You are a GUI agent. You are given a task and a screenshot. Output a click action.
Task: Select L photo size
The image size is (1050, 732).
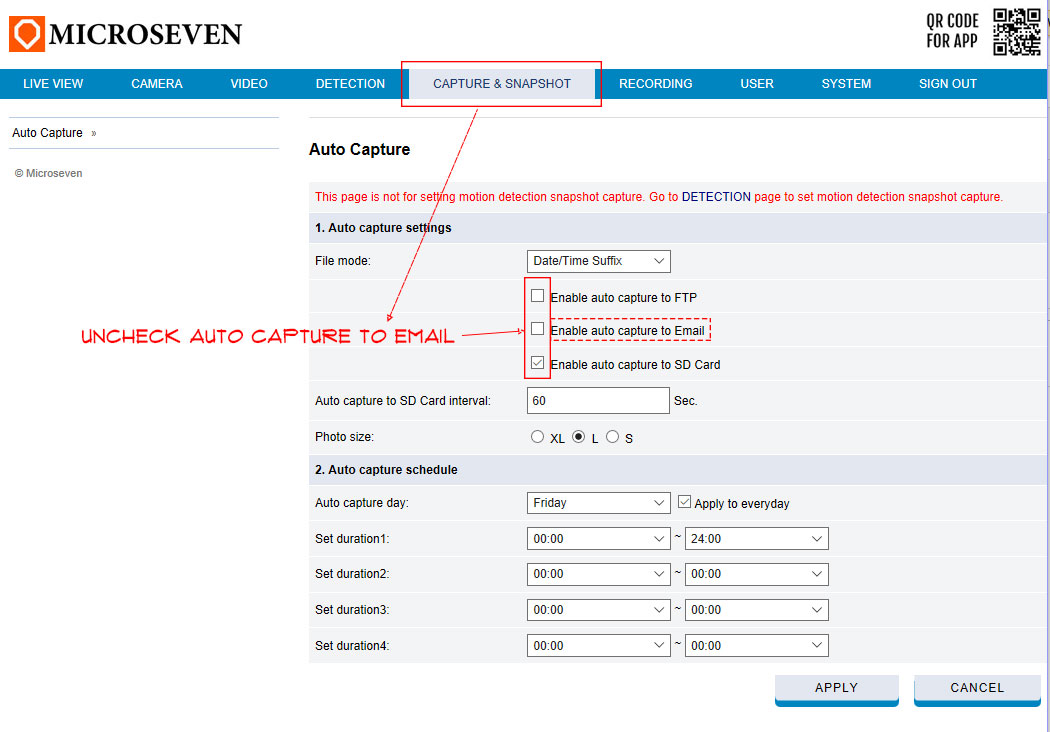(579, 437)
